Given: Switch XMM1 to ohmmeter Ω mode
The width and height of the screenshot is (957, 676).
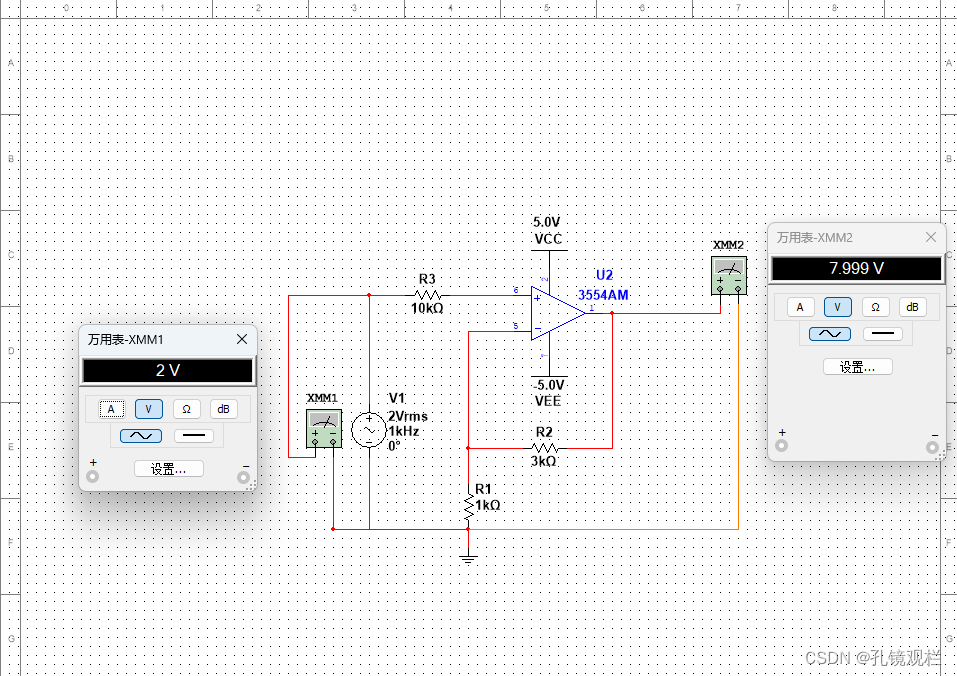Looking at the screenshot, I should (186, 409).
